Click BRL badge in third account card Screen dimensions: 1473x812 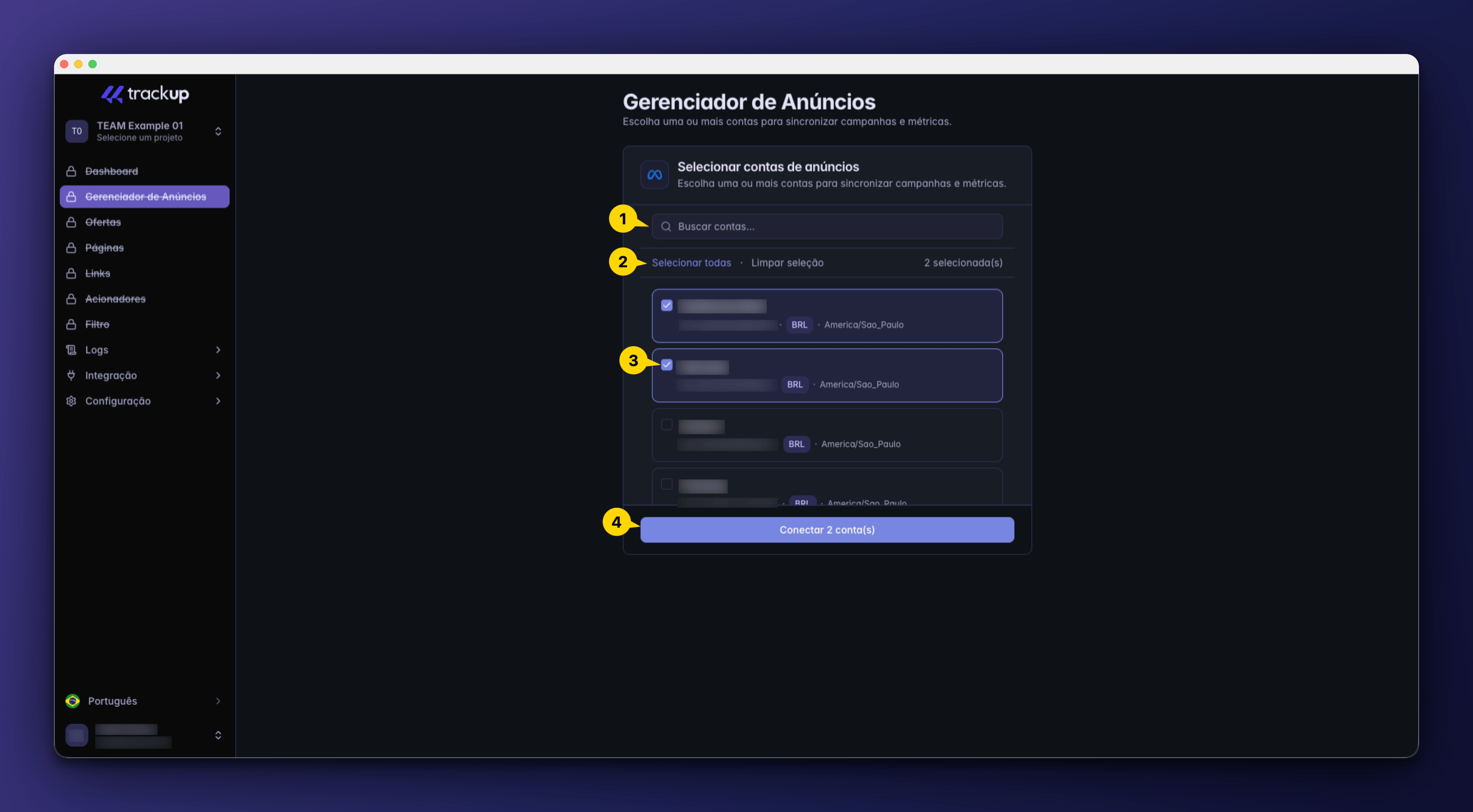coord(796,444)
